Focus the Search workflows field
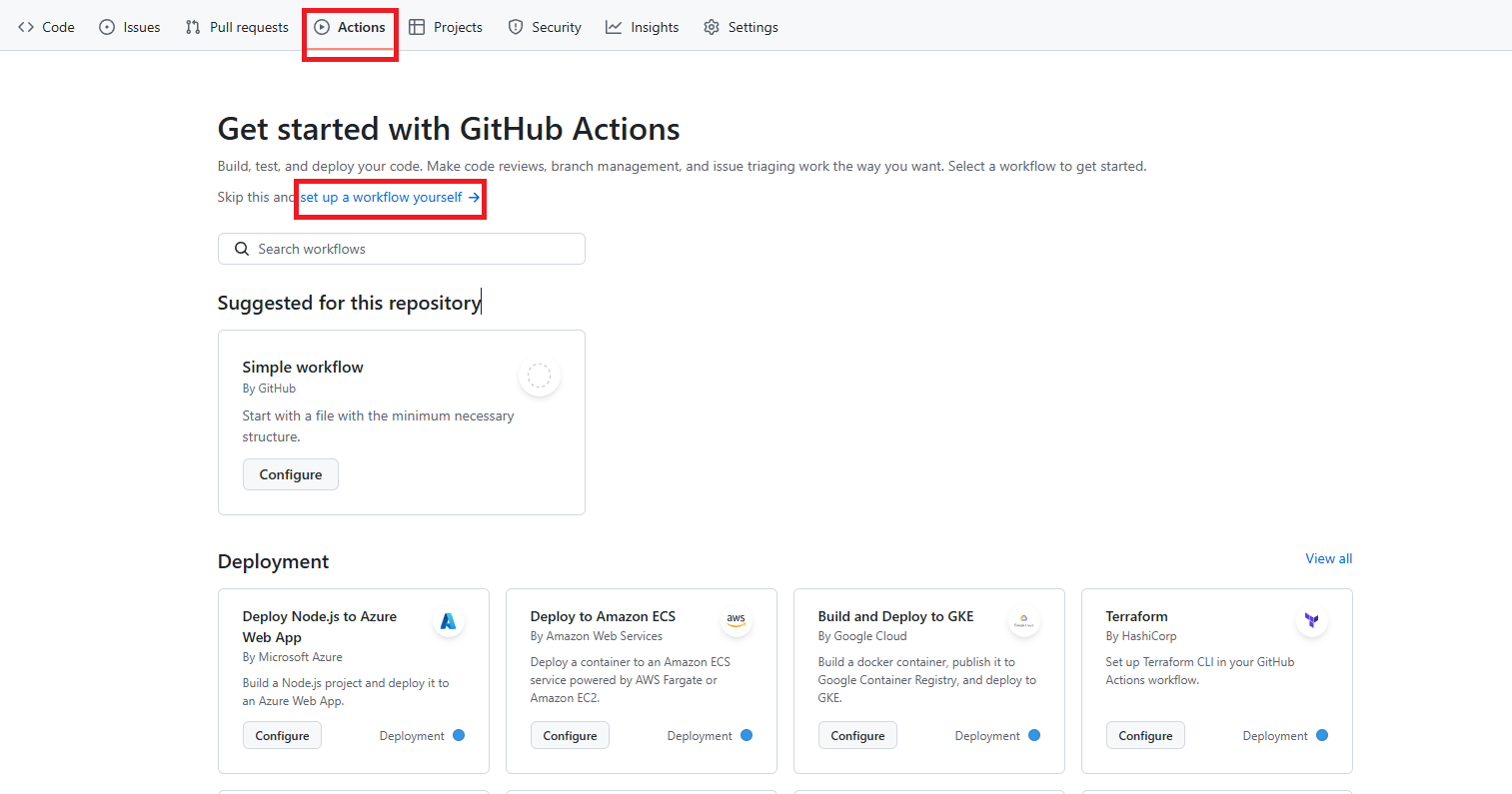 click(401, 249)
